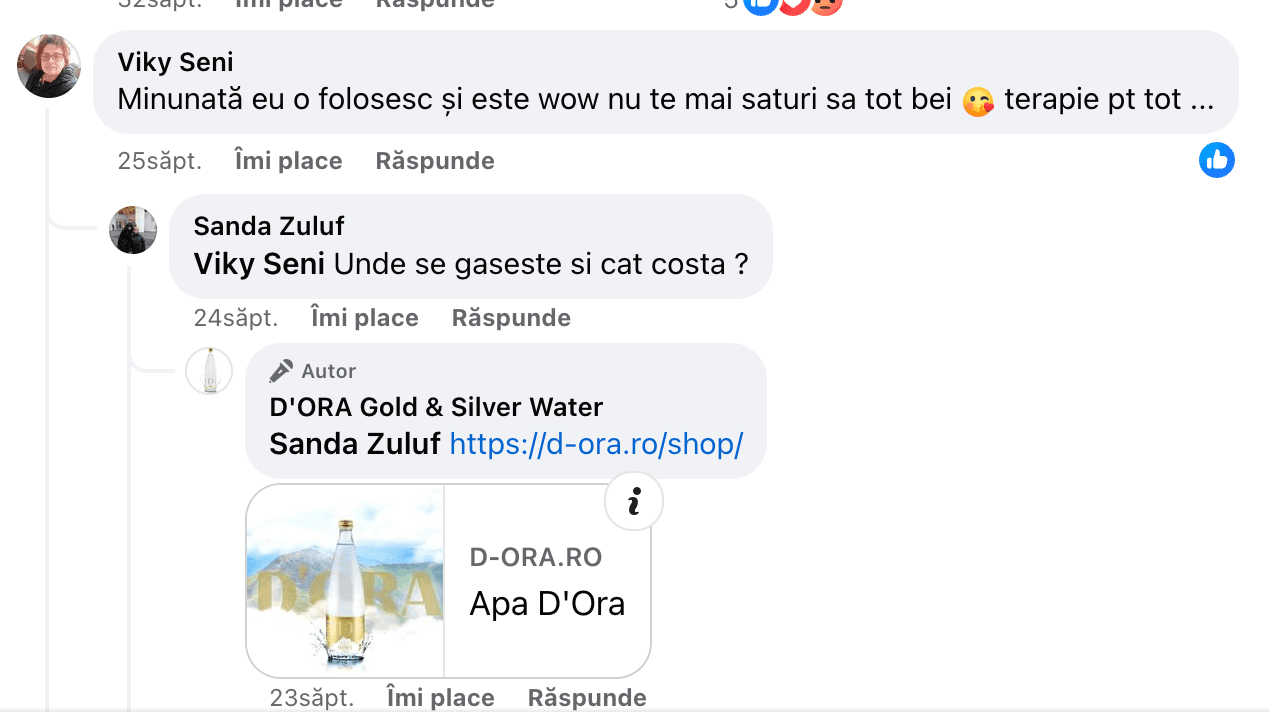Like Viky Seni's comment with Îmi place
The image size is (1270, 716).
coord(288,161)
